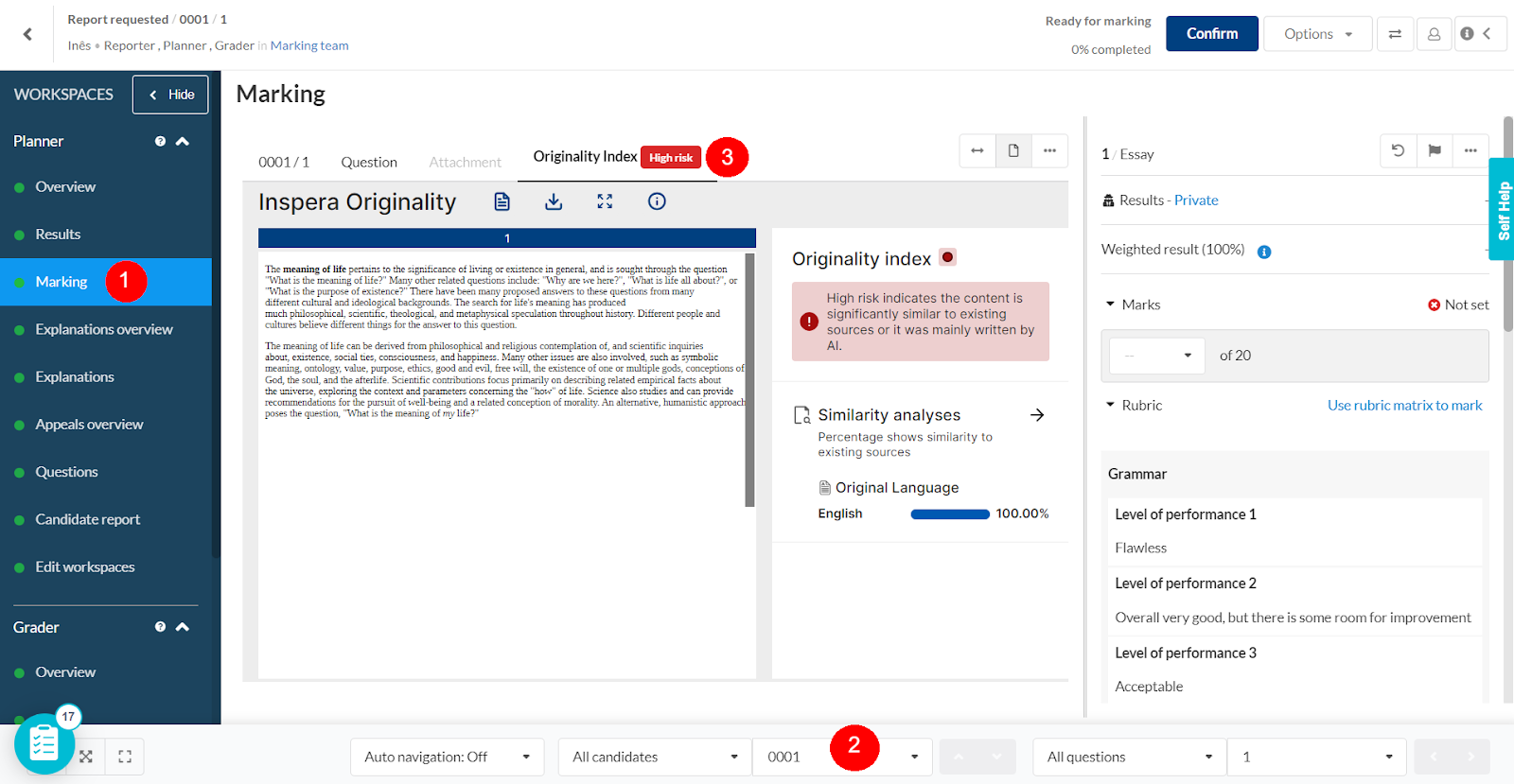Image resolution: width=1514 pixels, height=784 pixels.
Task: Open the more options dots beside page icon
Action: 1049,150
